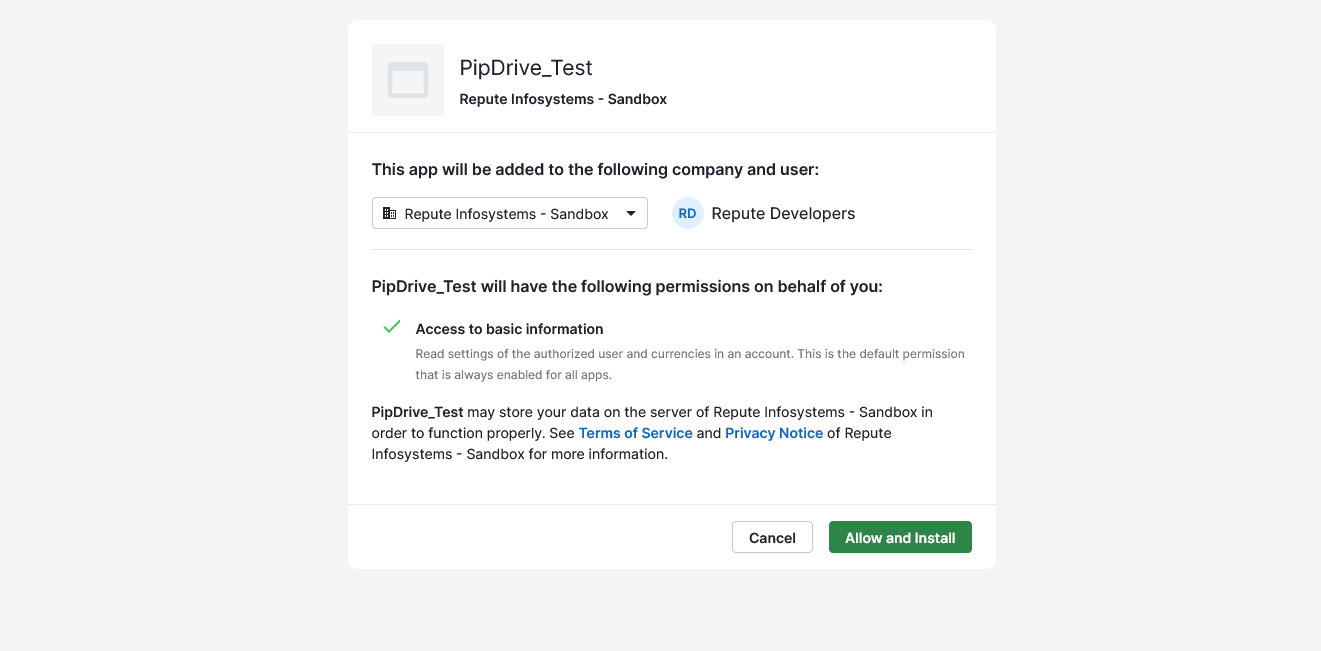The image size is (1321, 651).
Task: Click the 'will have the following permissions' heading
Action: (627, 286)
